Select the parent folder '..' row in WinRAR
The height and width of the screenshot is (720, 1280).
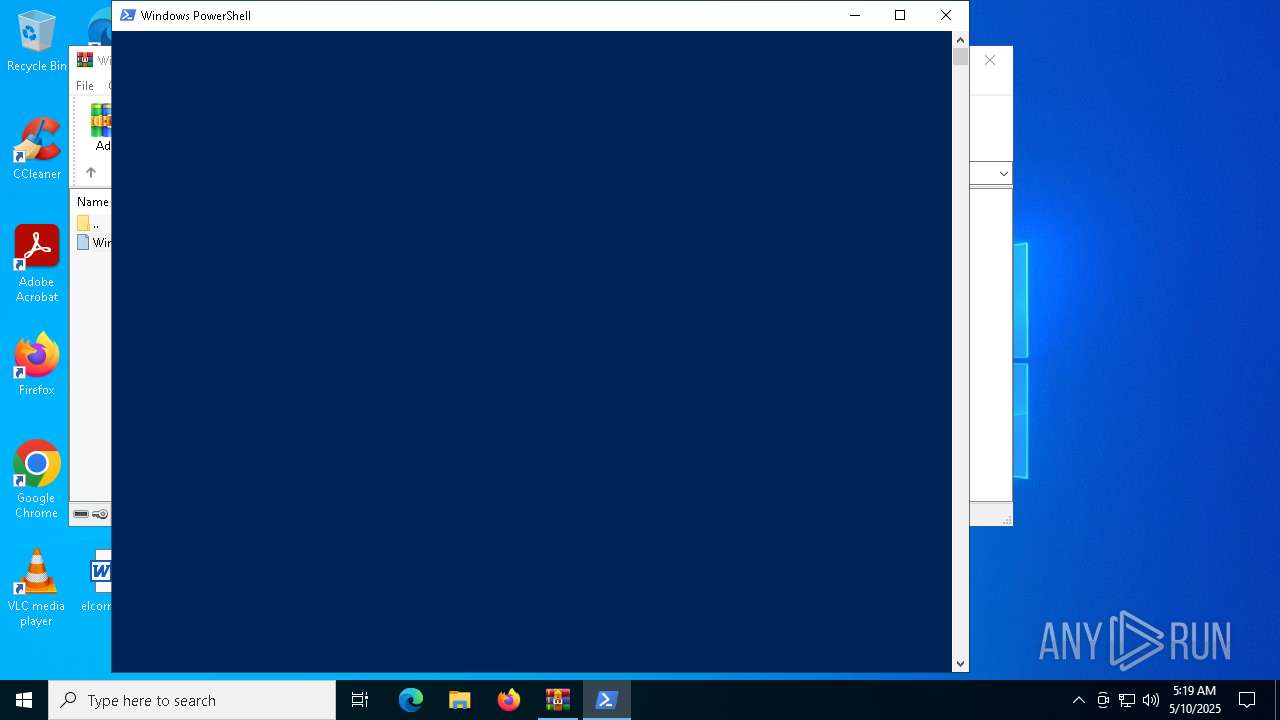tap(93, 224)
